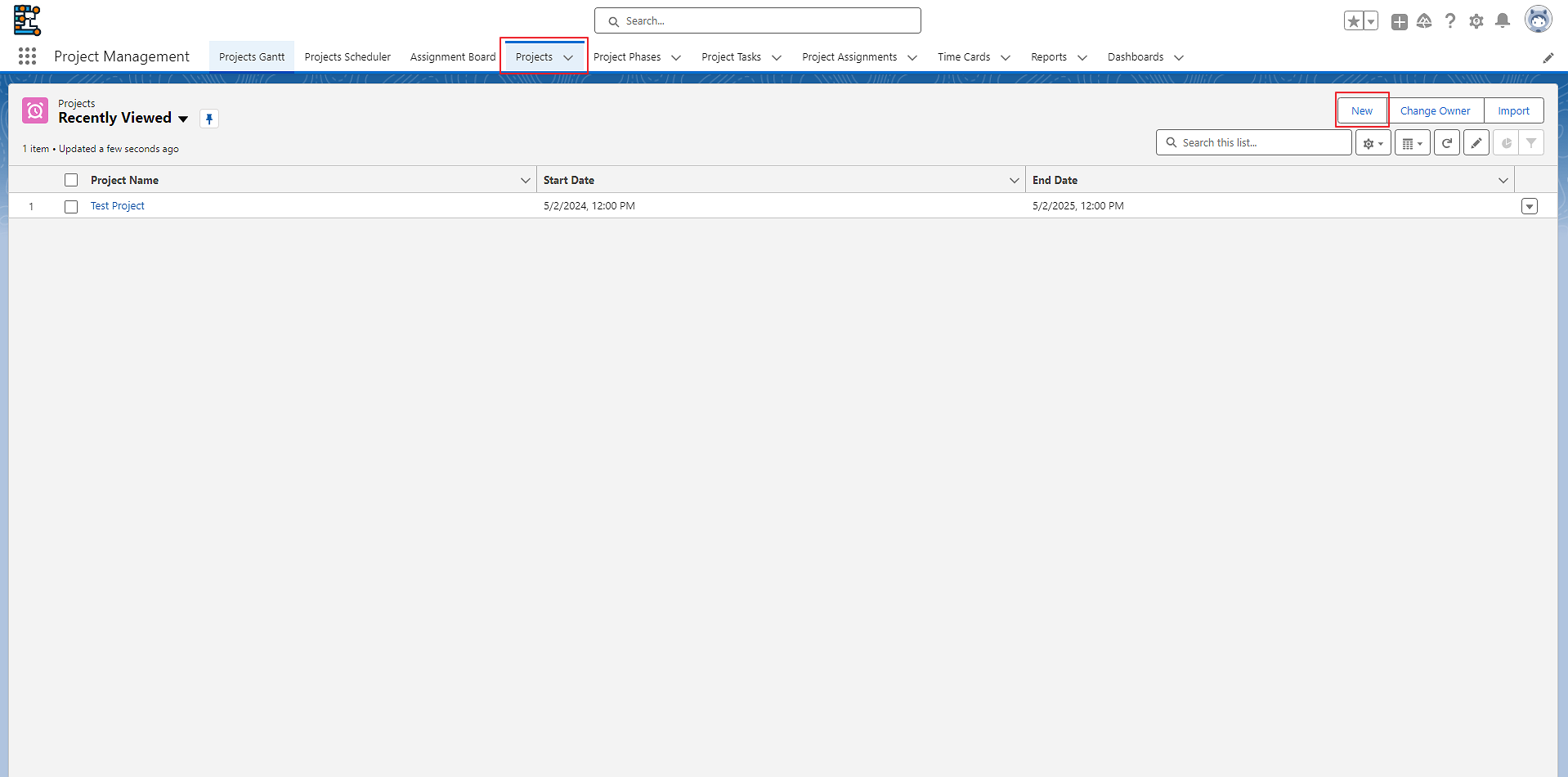Open the Help question mark icon
The height and width of the screenshot is (777, 1568).
[x=1449, y=21]
